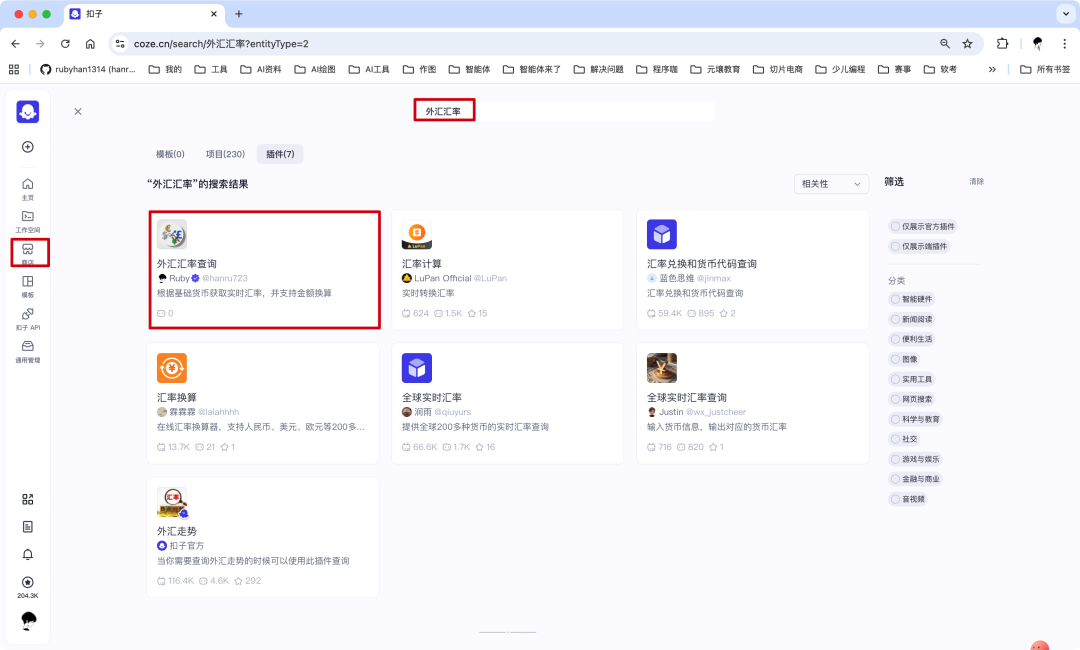Open the document icon in lower sidebar

(x=28, y=527)
